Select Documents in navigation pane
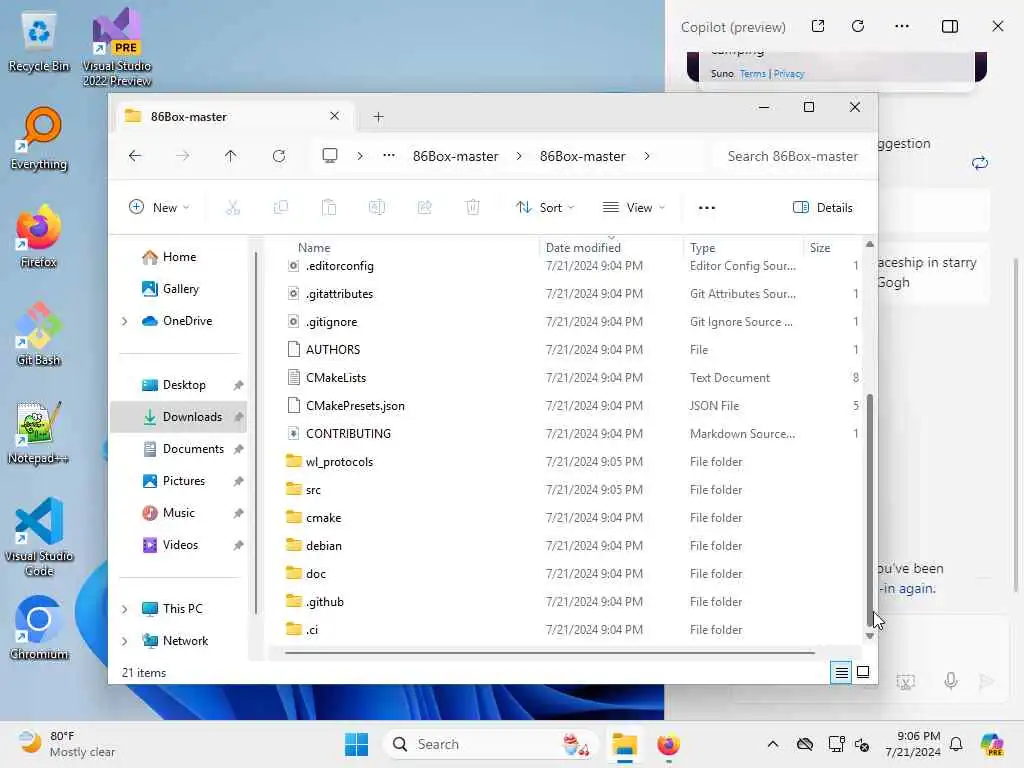Image resolution: width=1024 pixels, height=768 pixels. 181,449
